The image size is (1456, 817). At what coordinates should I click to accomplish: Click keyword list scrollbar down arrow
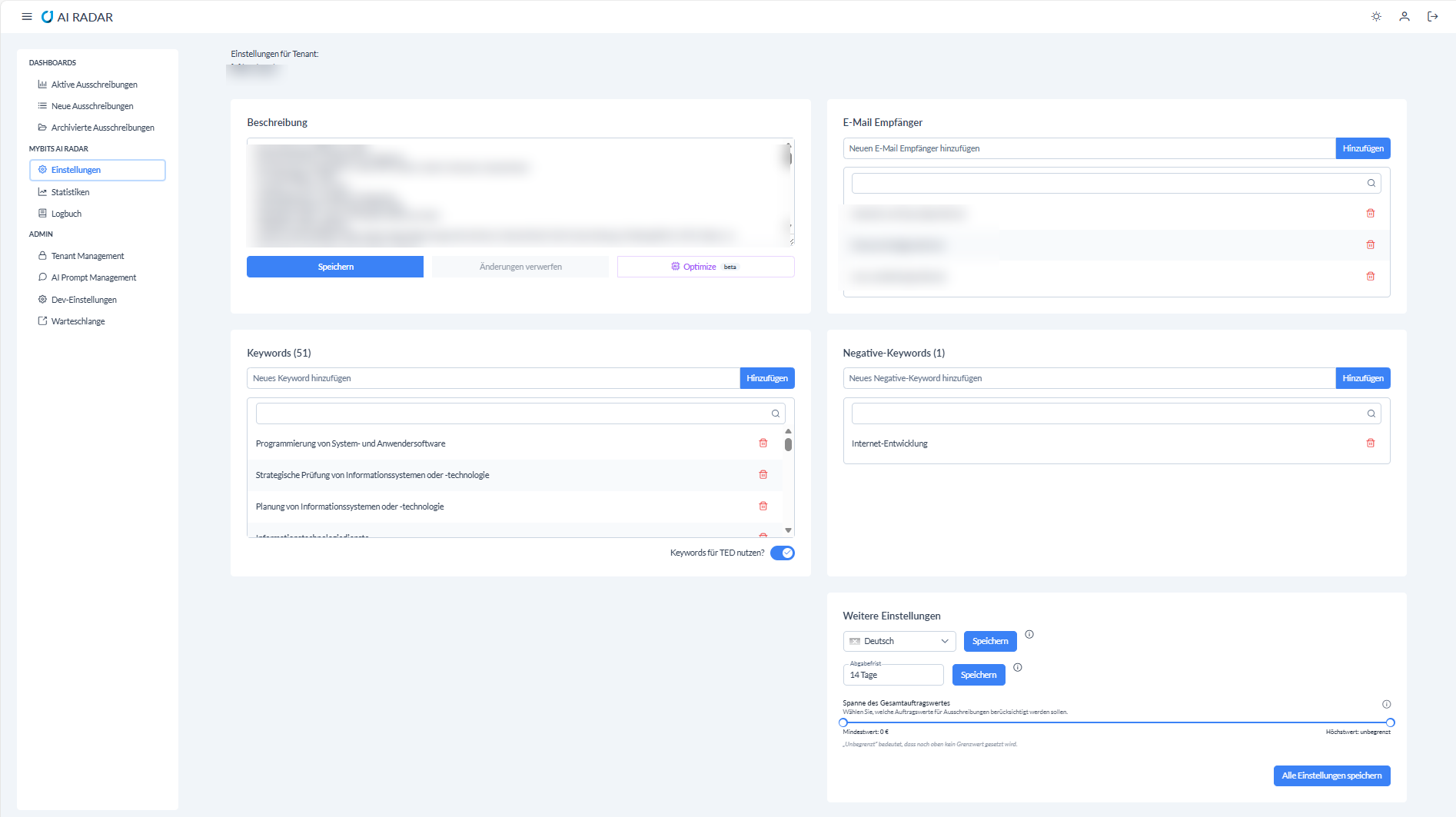pos(788,530)
